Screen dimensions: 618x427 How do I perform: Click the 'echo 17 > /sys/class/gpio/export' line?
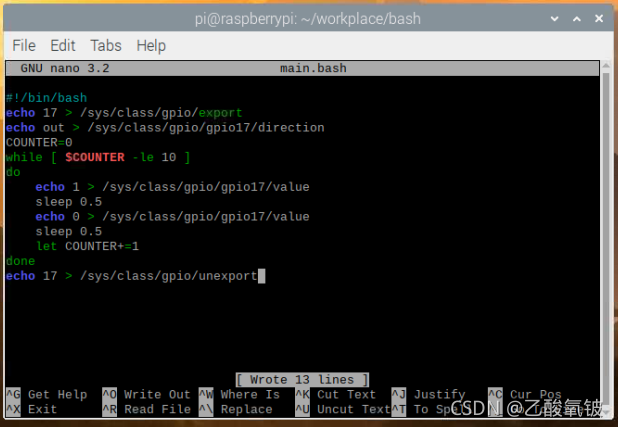coord(124,113)
